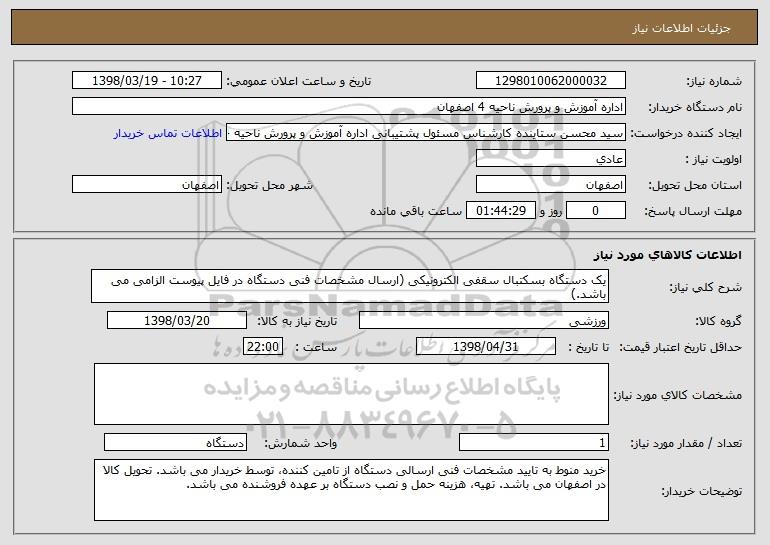This screenshot has width=770, height=545.
Task: Click the label گروه کالا
Action: [x=718, y=322]
